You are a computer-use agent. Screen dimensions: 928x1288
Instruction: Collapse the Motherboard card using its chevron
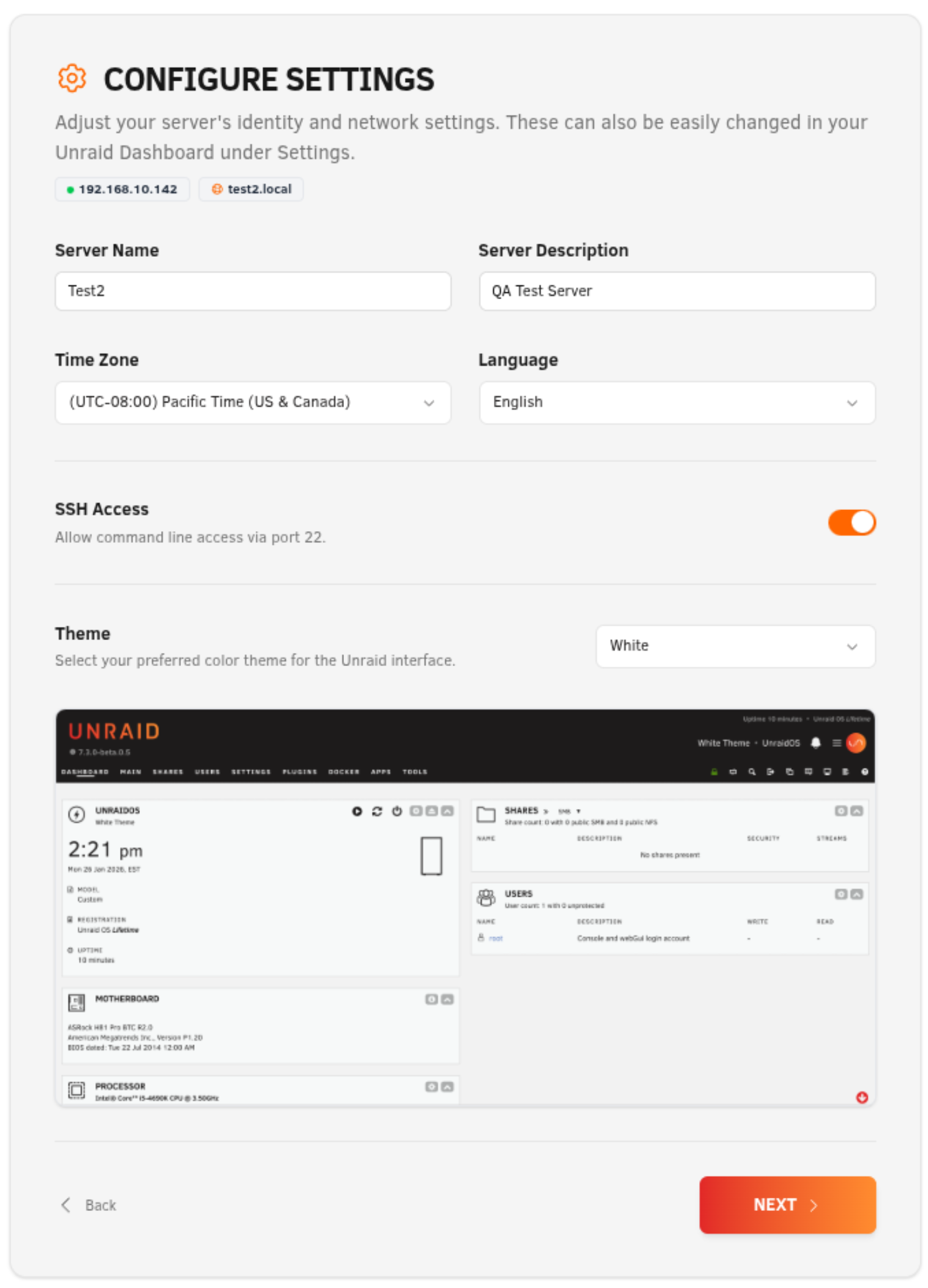tap(447, 999)
